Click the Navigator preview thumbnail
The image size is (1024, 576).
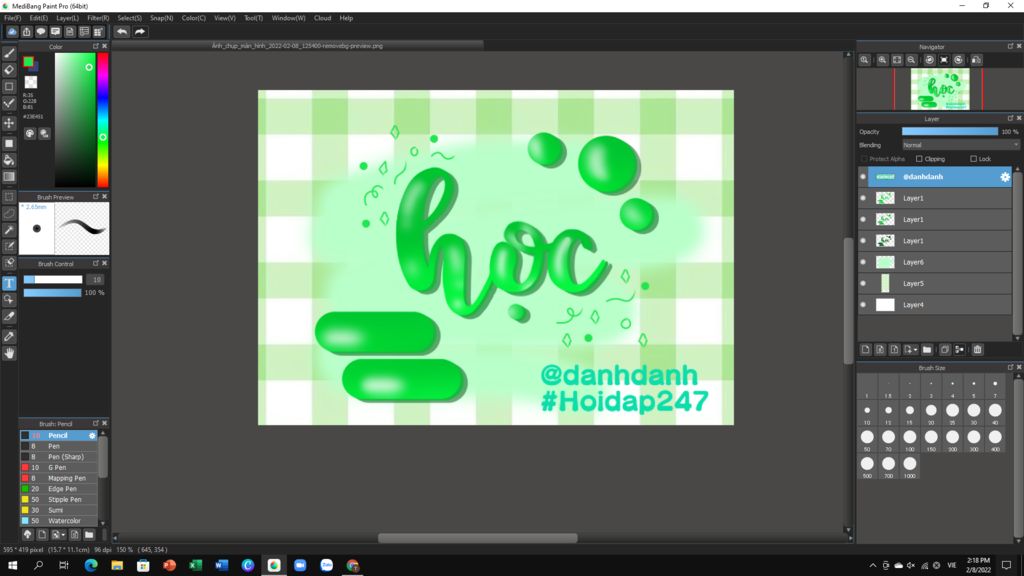pos(940,89)
